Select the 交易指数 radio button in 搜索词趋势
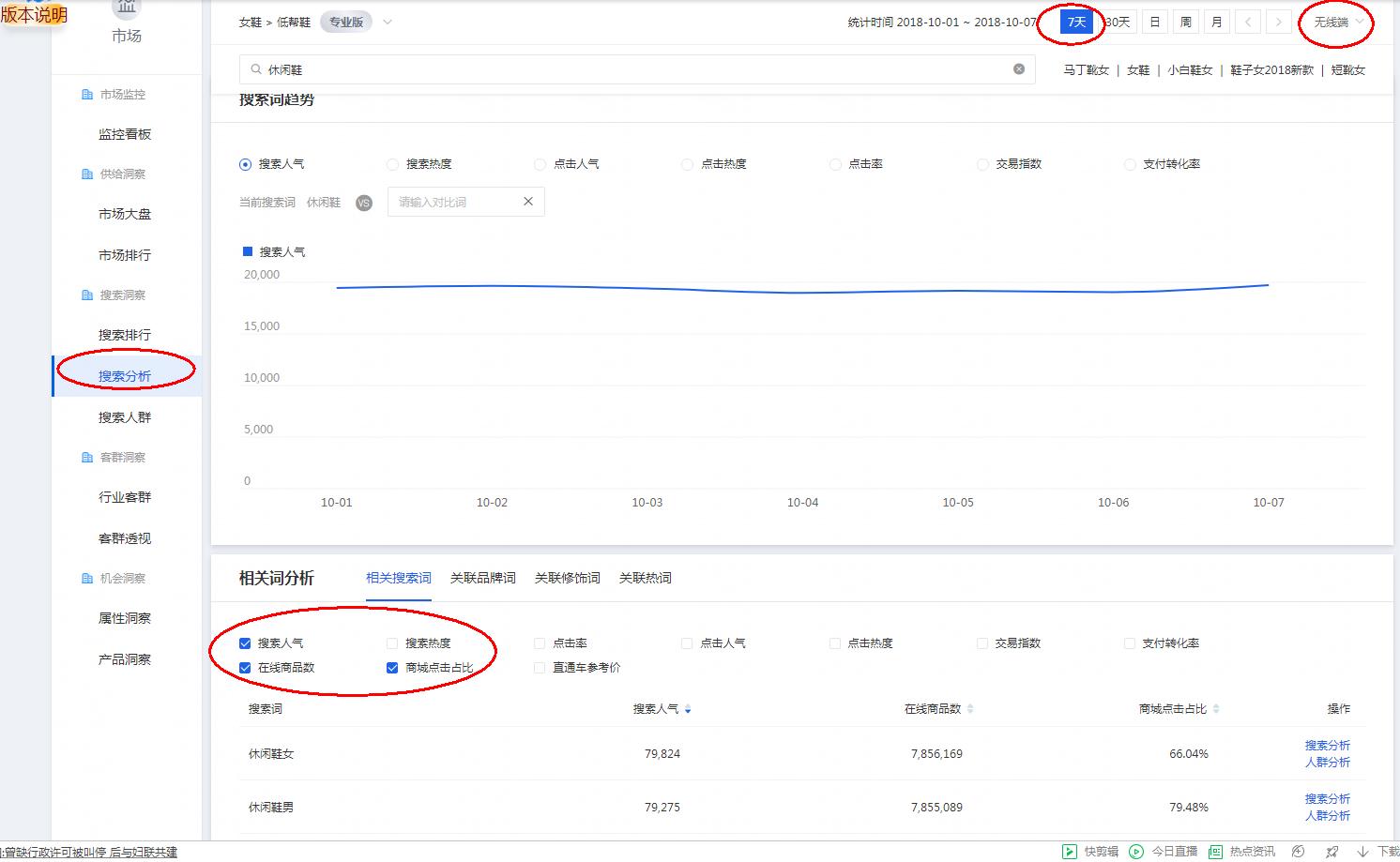Image resolution: width=1400 pixels, height=862 pixels. coord(982,163)
